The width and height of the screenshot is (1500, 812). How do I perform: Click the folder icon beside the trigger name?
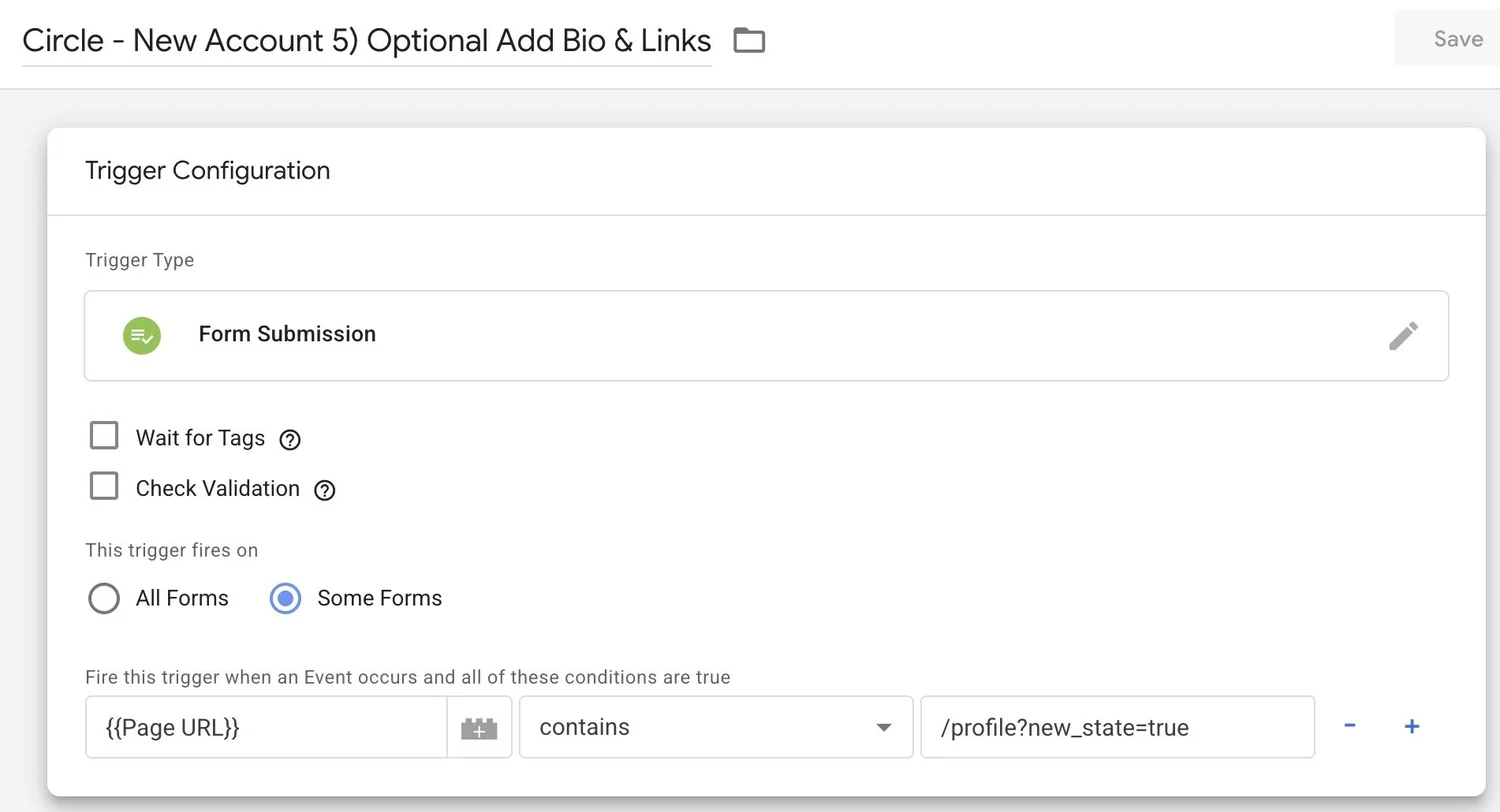click(x=749, y=41)
